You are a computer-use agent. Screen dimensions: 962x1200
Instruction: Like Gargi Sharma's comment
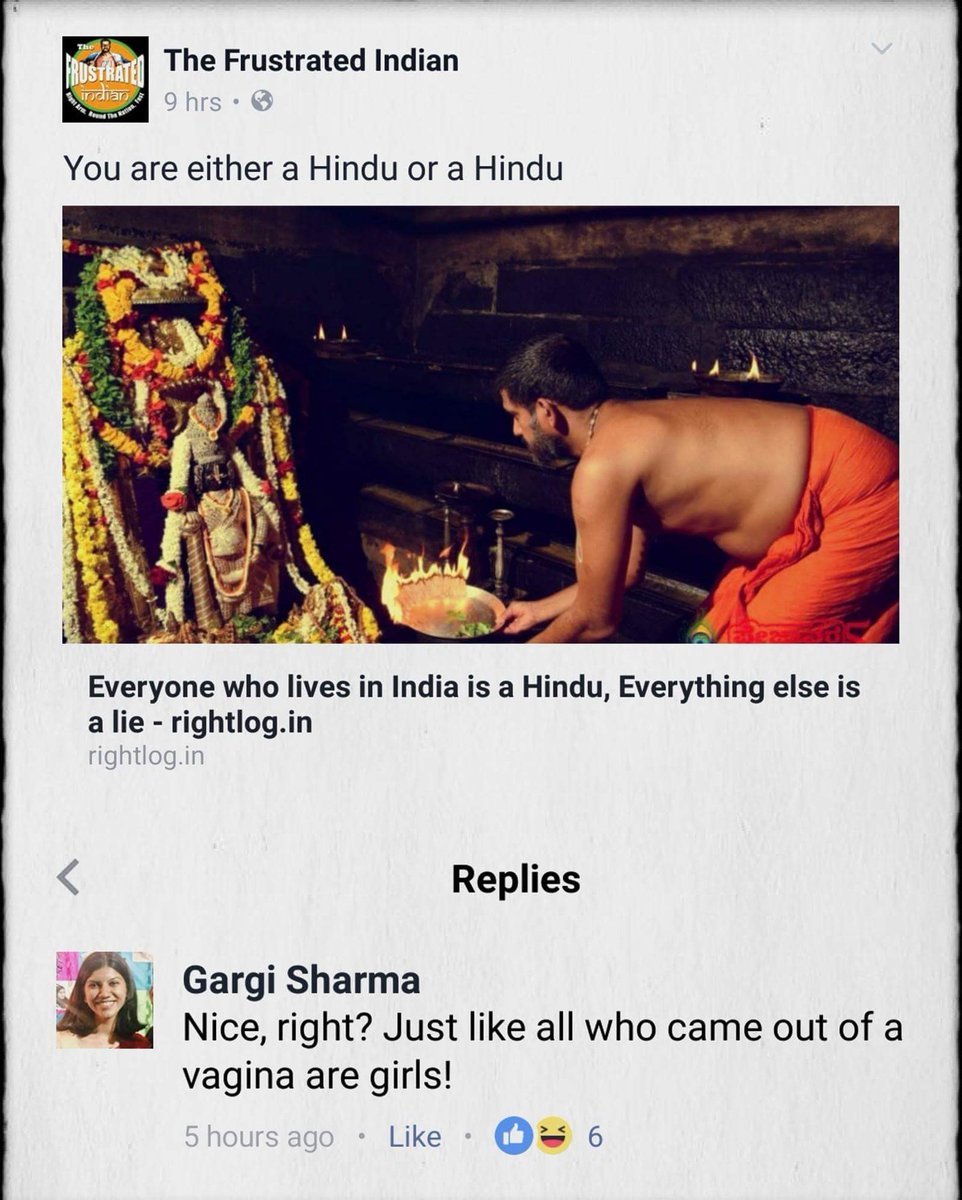pyautogui.click(x=415, y=1137)
